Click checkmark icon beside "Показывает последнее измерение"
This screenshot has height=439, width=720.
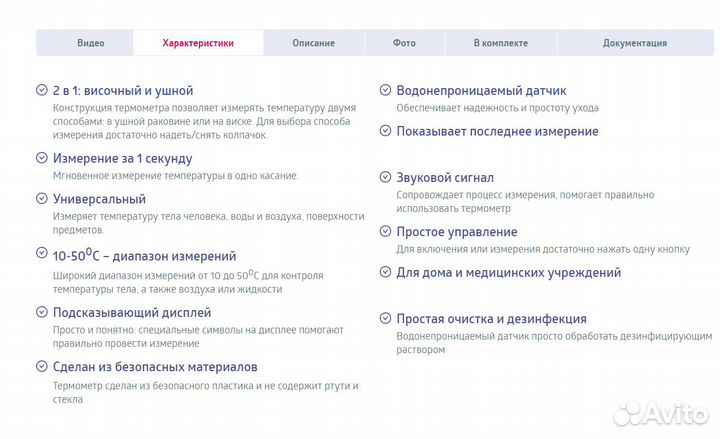385,131
